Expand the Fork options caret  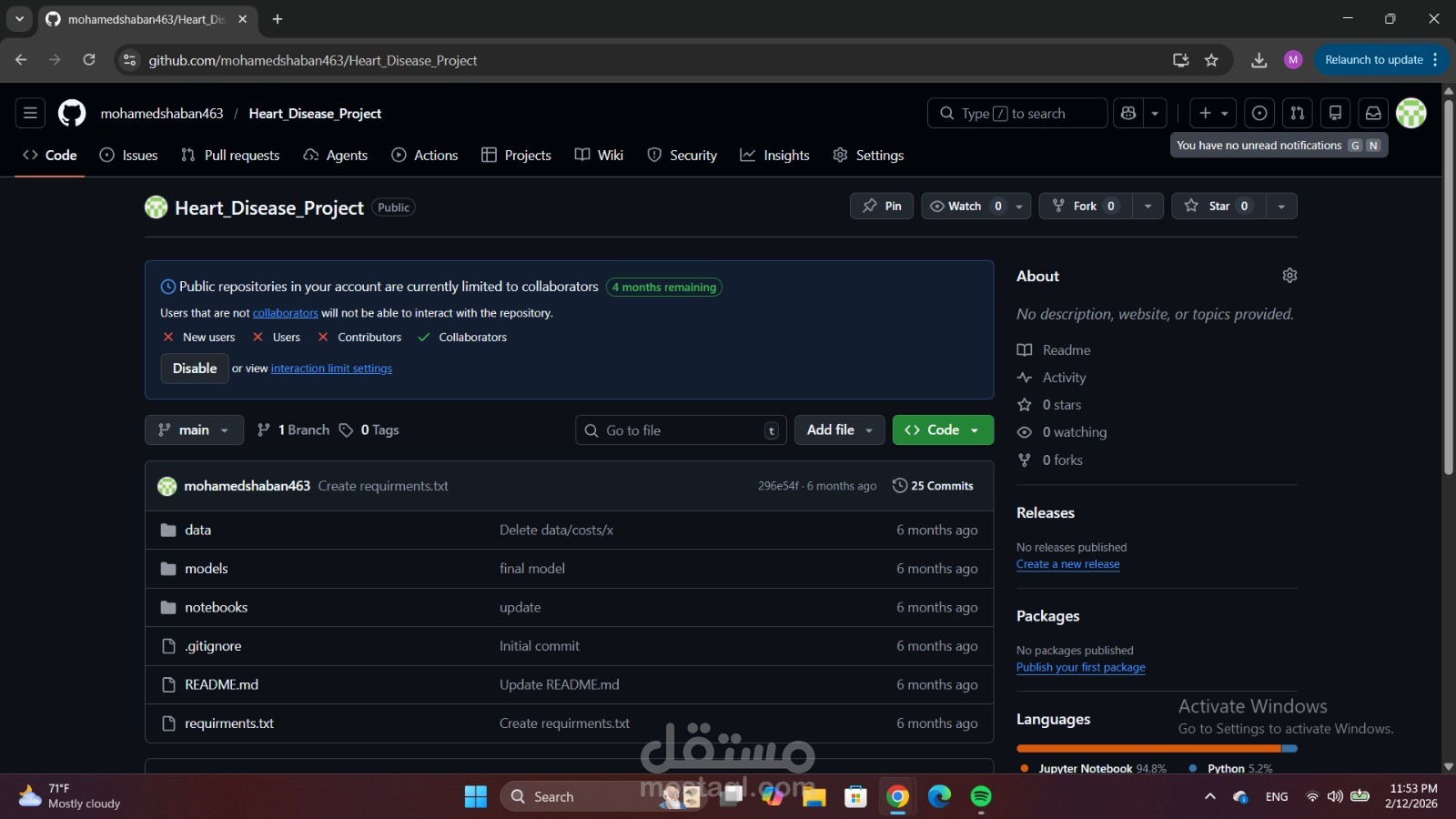point(1148,206)
